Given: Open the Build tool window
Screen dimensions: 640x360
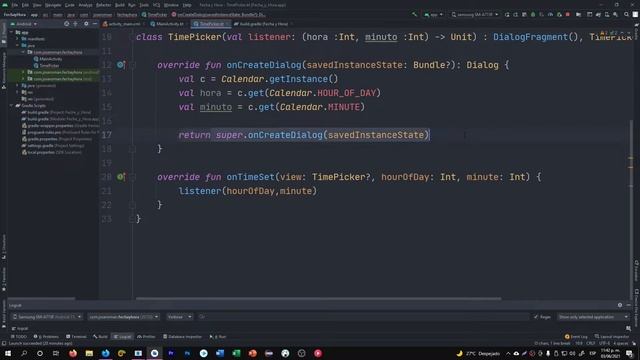Looking at the screenshot, I should point(100,337).
